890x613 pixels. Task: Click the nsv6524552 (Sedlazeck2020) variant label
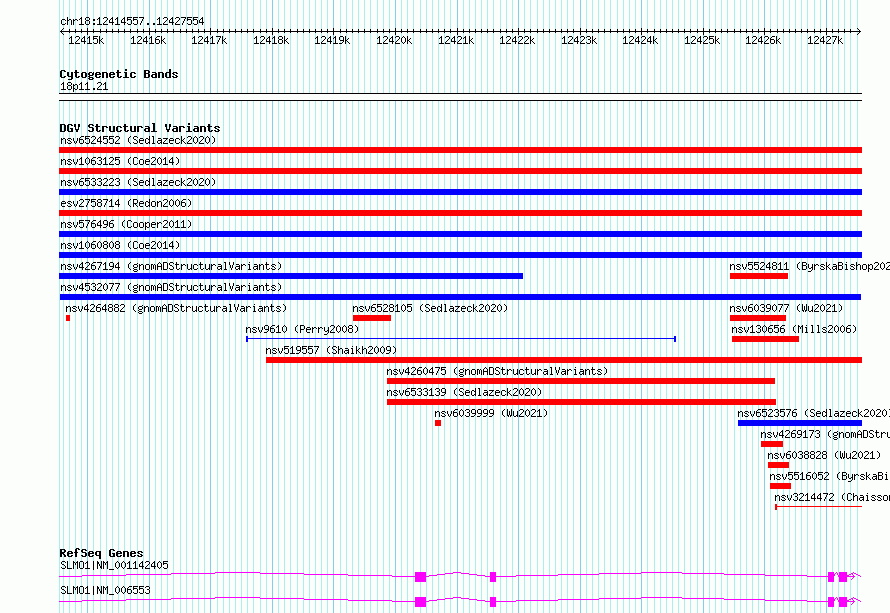pyautogui.click(x=138, y=140)
